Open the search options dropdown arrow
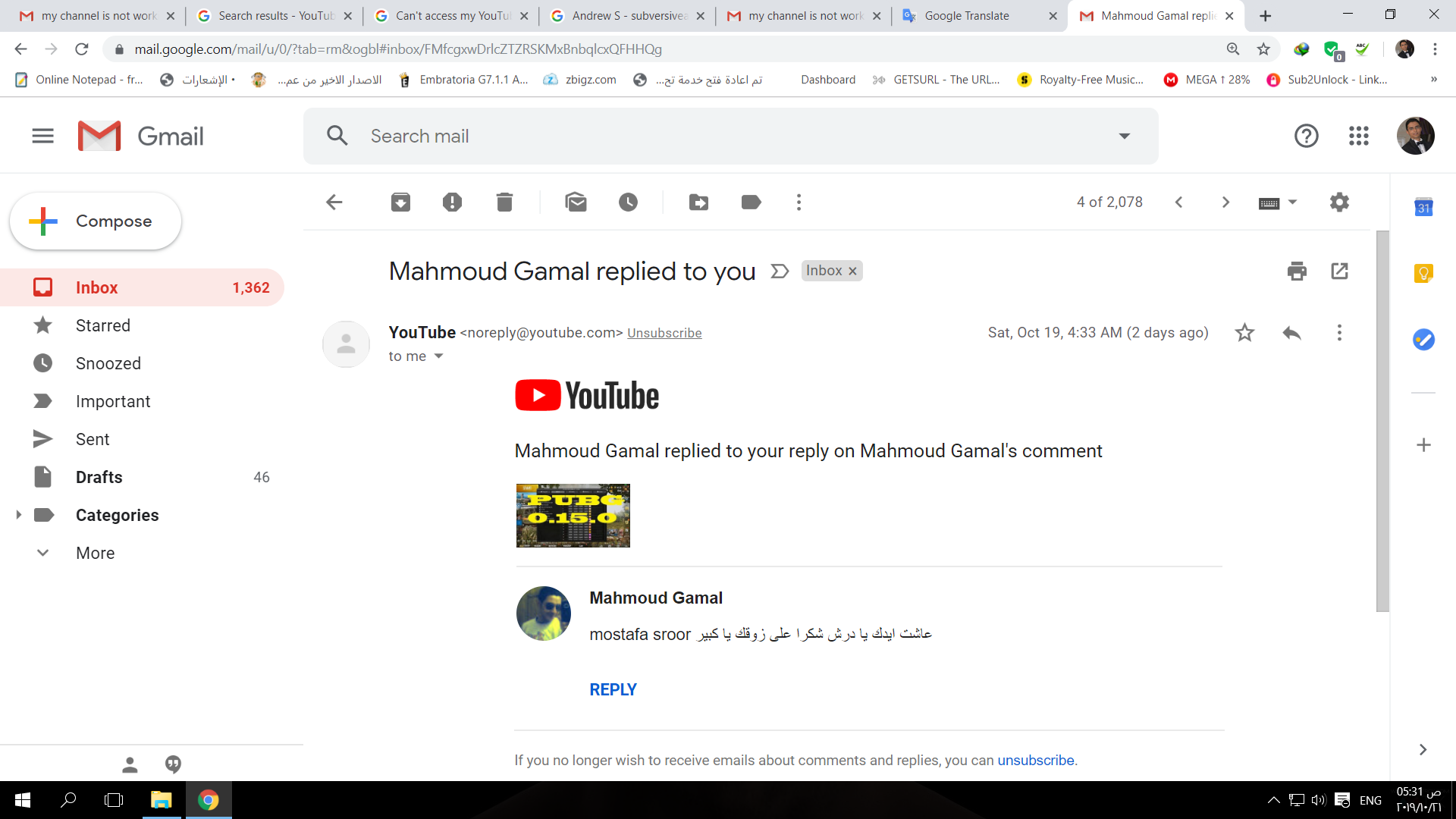Image resolution: width=1456 pixels, height=819 pixels. 1125,136
